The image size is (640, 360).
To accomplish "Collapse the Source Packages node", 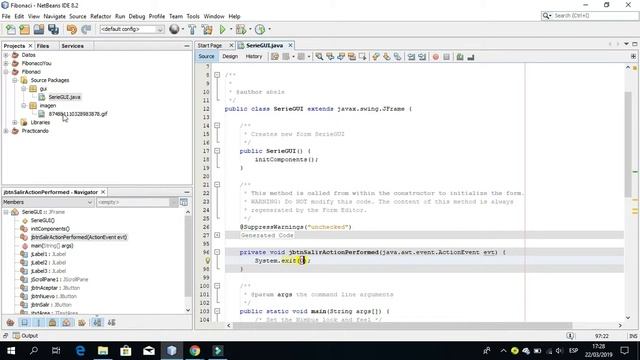I will point(15,80).
